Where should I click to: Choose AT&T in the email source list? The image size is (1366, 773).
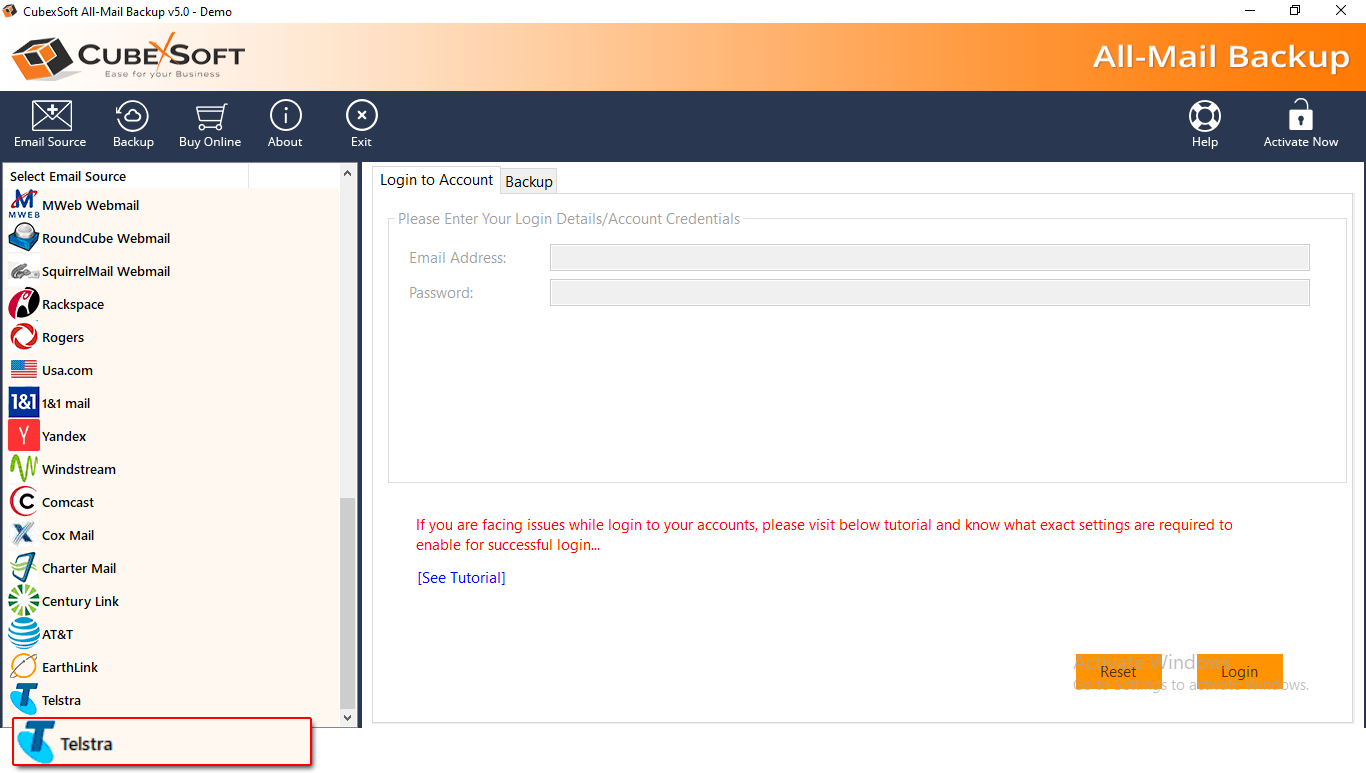57,634
